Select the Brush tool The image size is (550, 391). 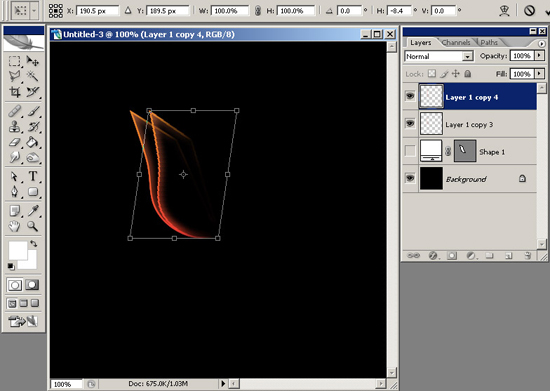point(33,112)
